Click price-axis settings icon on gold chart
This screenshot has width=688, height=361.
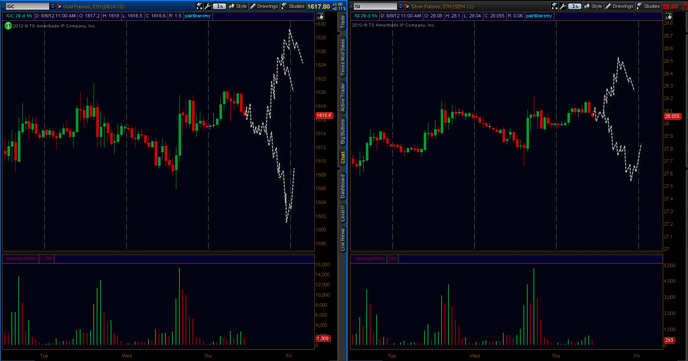pos(320,16)
